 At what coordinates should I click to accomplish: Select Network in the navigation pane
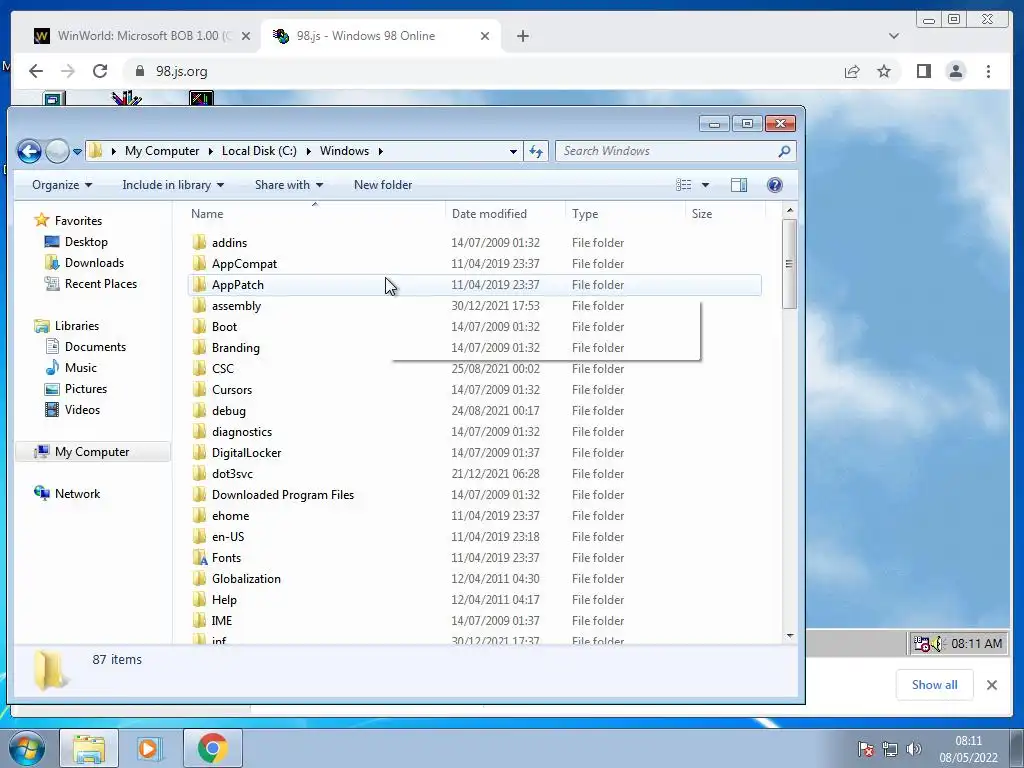[77, 494]
